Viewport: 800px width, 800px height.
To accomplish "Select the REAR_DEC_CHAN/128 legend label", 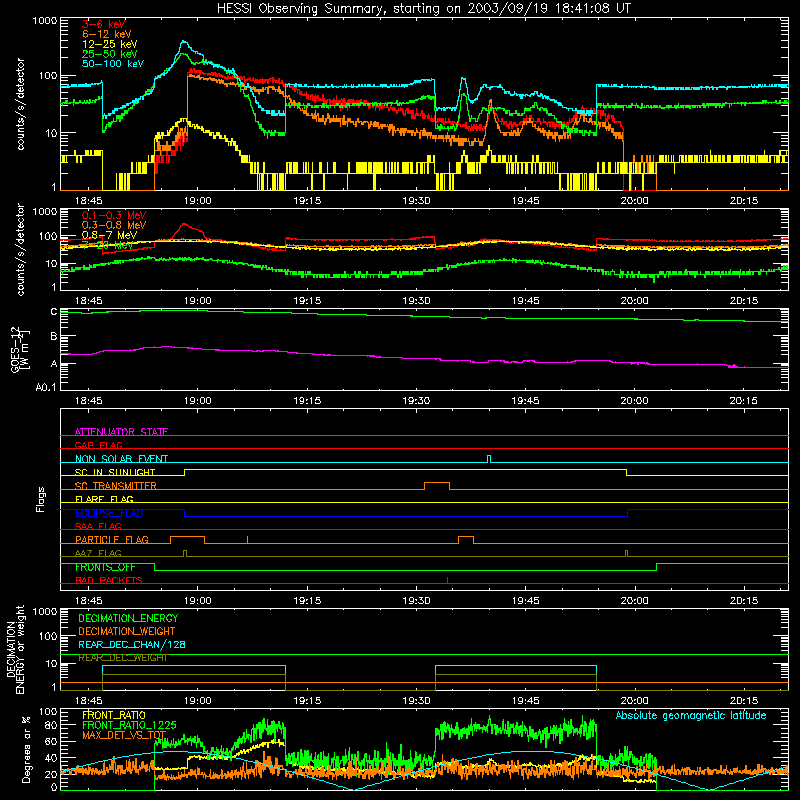I will (132, 644).
